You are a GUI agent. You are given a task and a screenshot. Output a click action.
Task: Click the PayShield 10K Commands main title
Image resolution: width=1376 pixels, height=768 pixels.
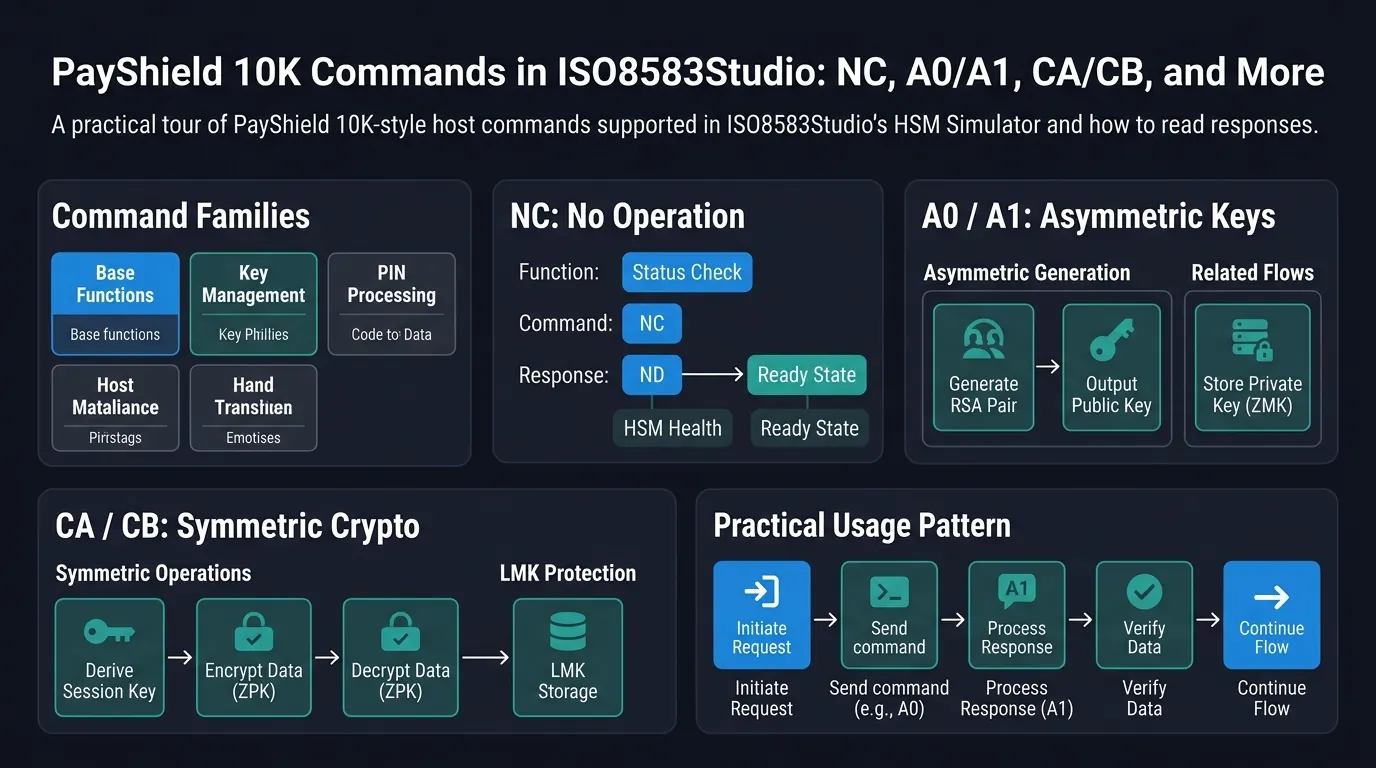pyautogui.click(x=688, y=73)
